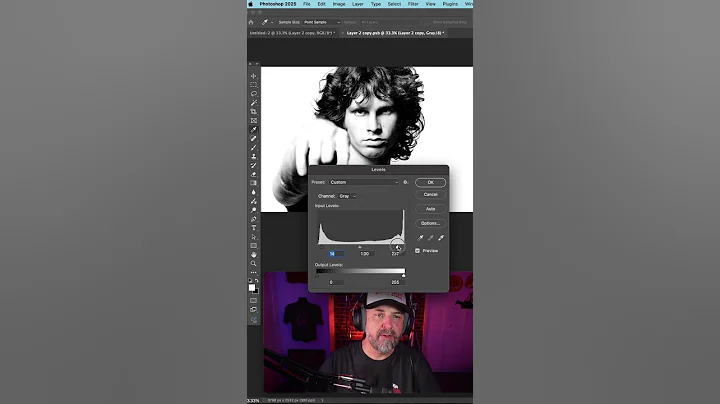The height and width of the screenshot is (404, 720).
Task: Toggle Quick Mask mode icon
Action: coord(253,301)
